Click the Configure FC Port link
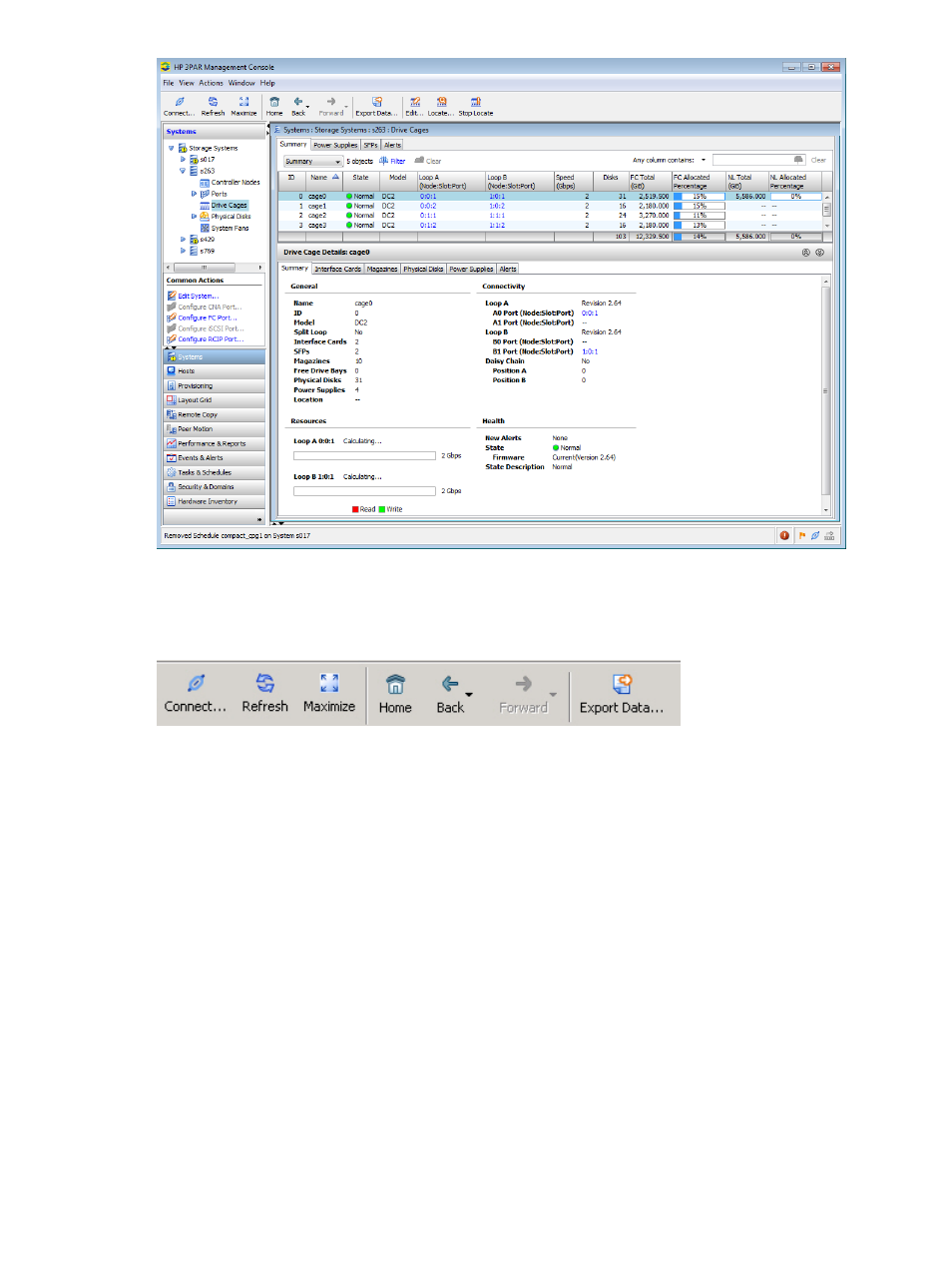The height and width of the screenshot is (1268, 952). (x=208, y=317)
